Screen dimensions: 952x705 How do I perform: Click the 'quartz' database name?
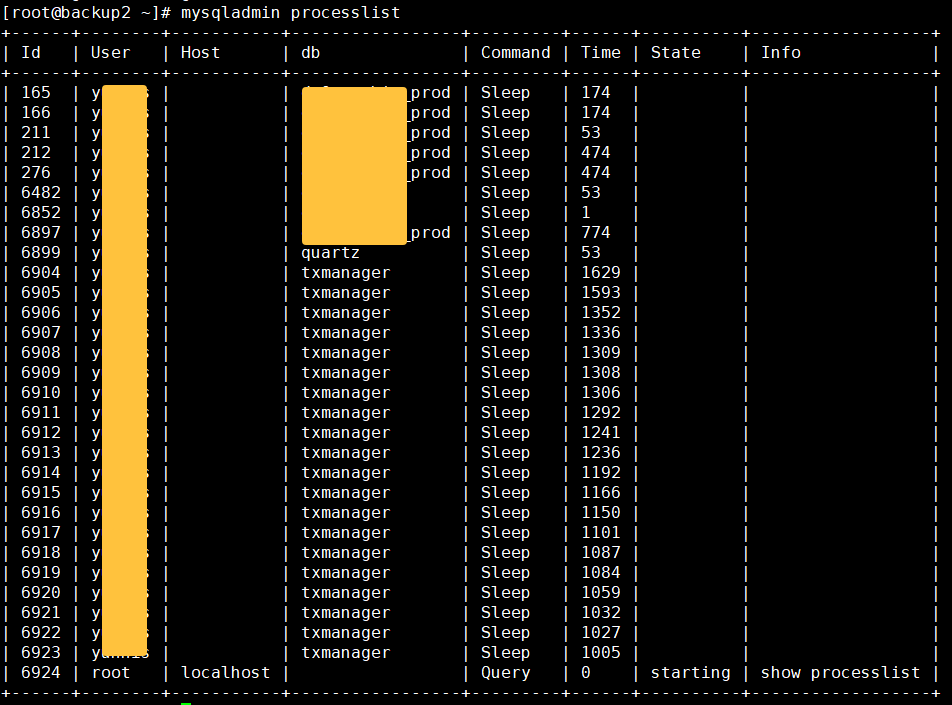331,253
